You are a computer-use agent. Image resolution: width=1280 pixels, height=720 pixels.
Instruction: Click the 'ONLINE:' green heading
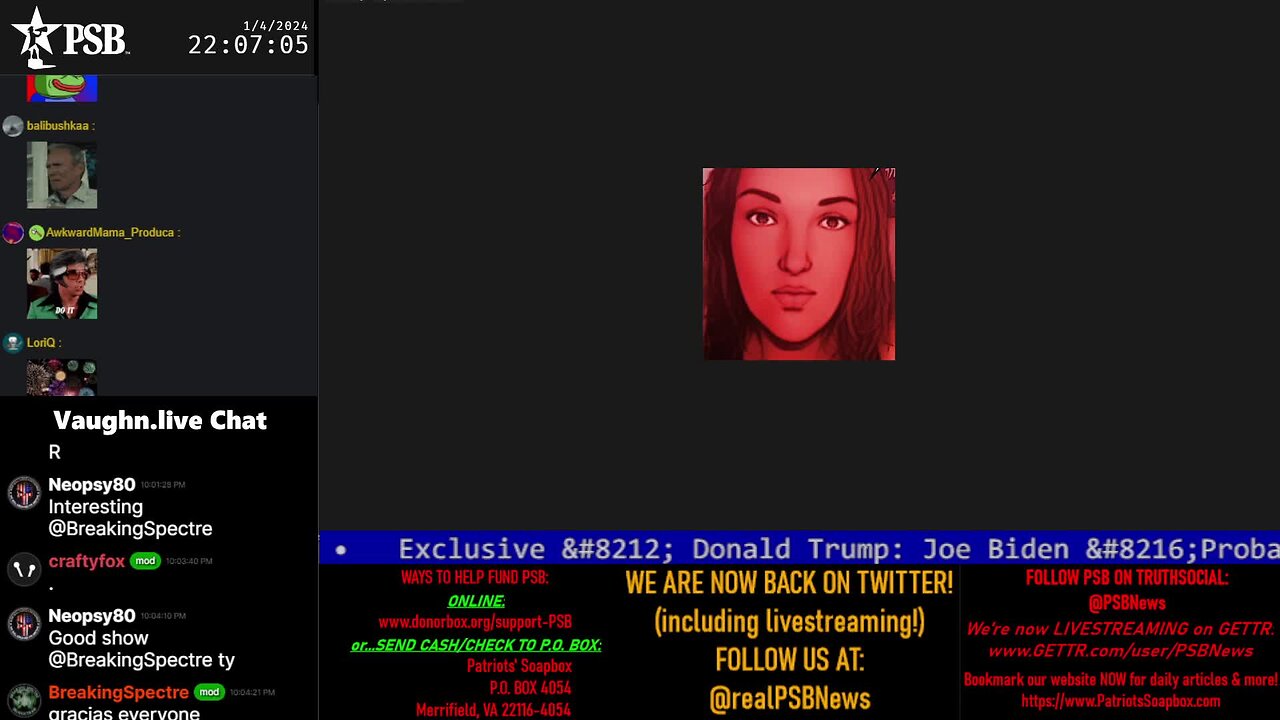476,601
